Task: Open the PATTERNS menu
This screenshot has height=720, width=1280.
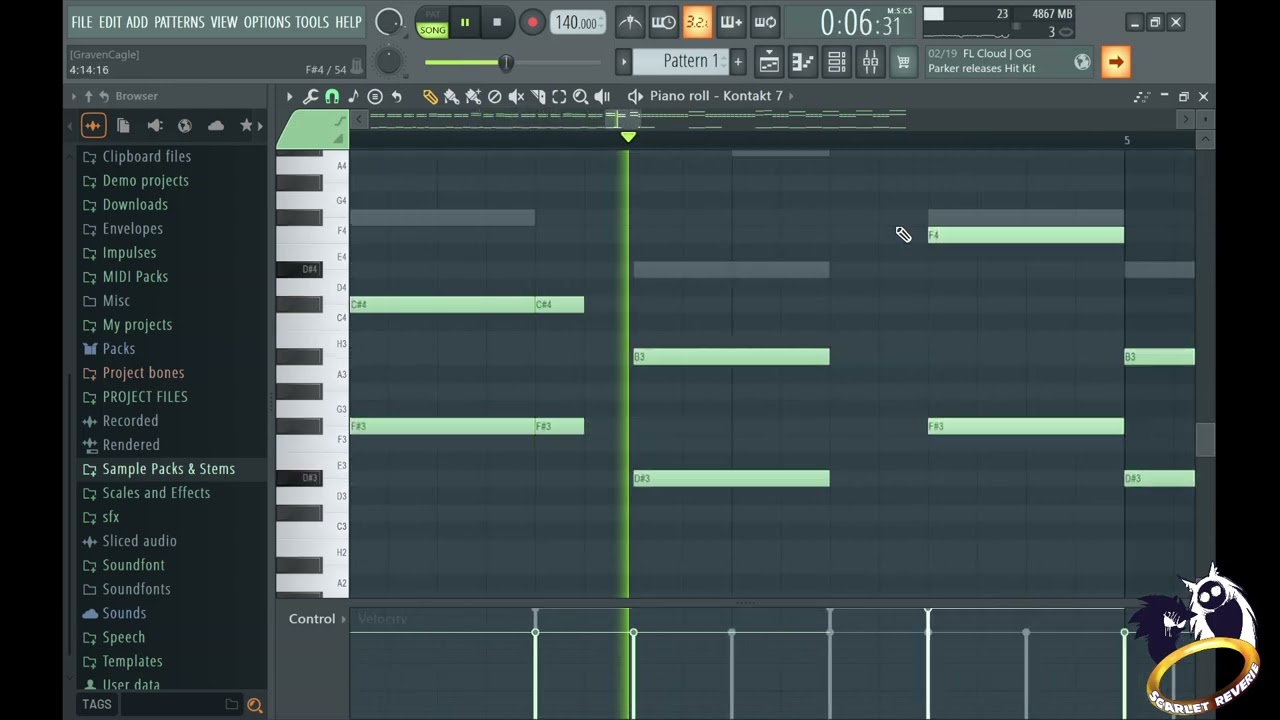Action: pyautogui.click(x=179, y=22)
